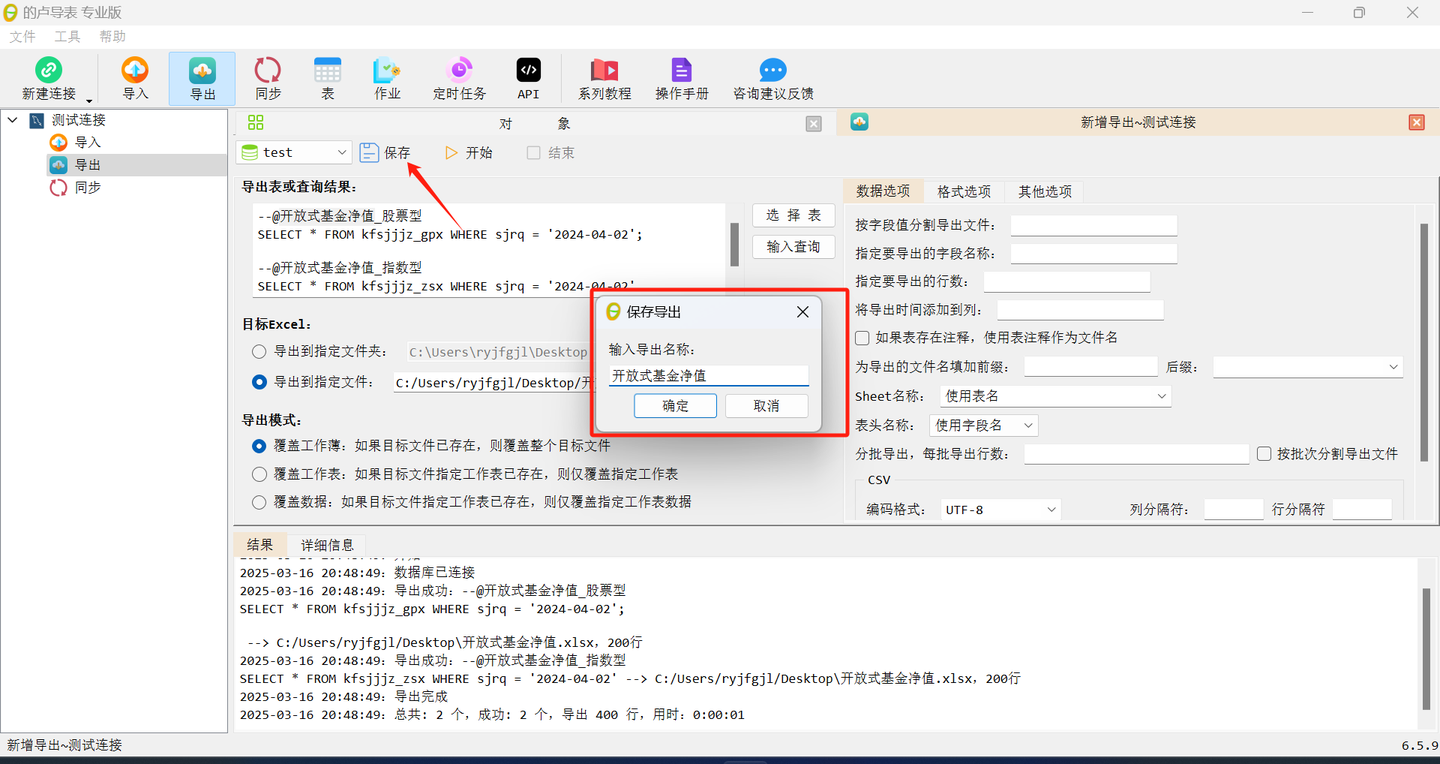Click 将导出时间添加到列 input field
1440x764 pixels.
tap(1080, 309)
